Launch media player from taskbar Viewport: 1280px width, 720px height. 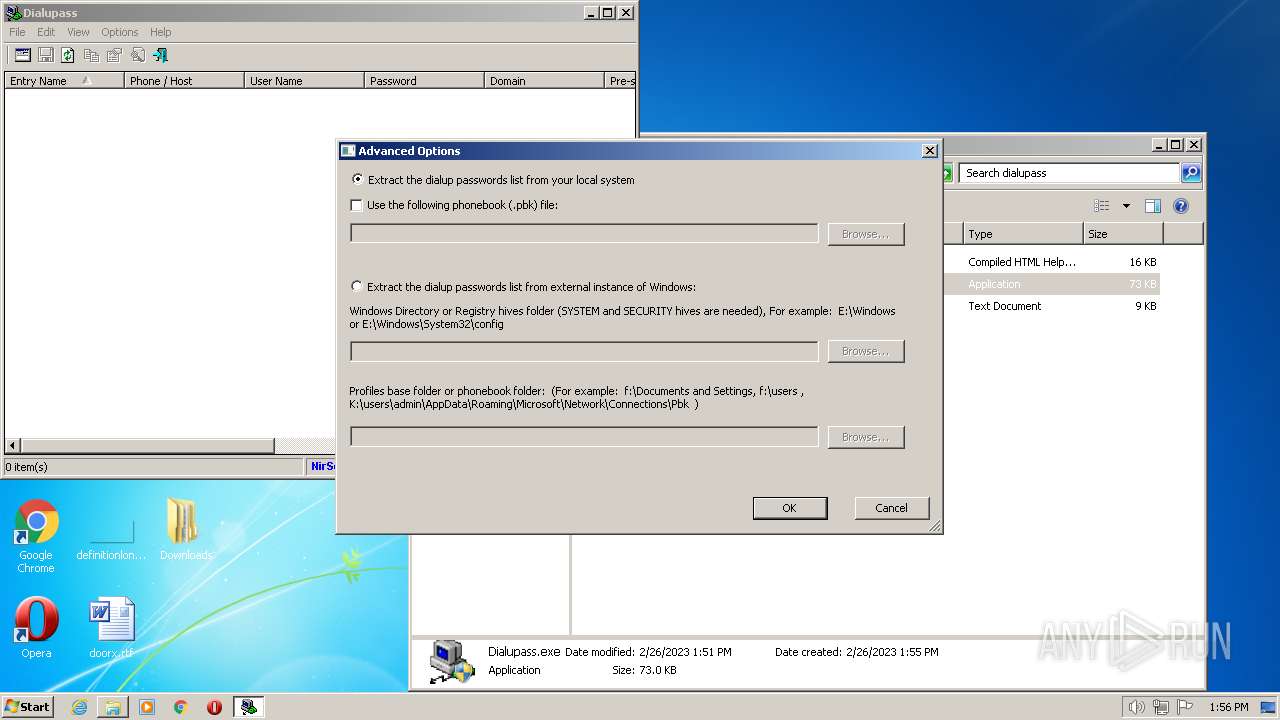pyautogui.click(x=147, y=707)
